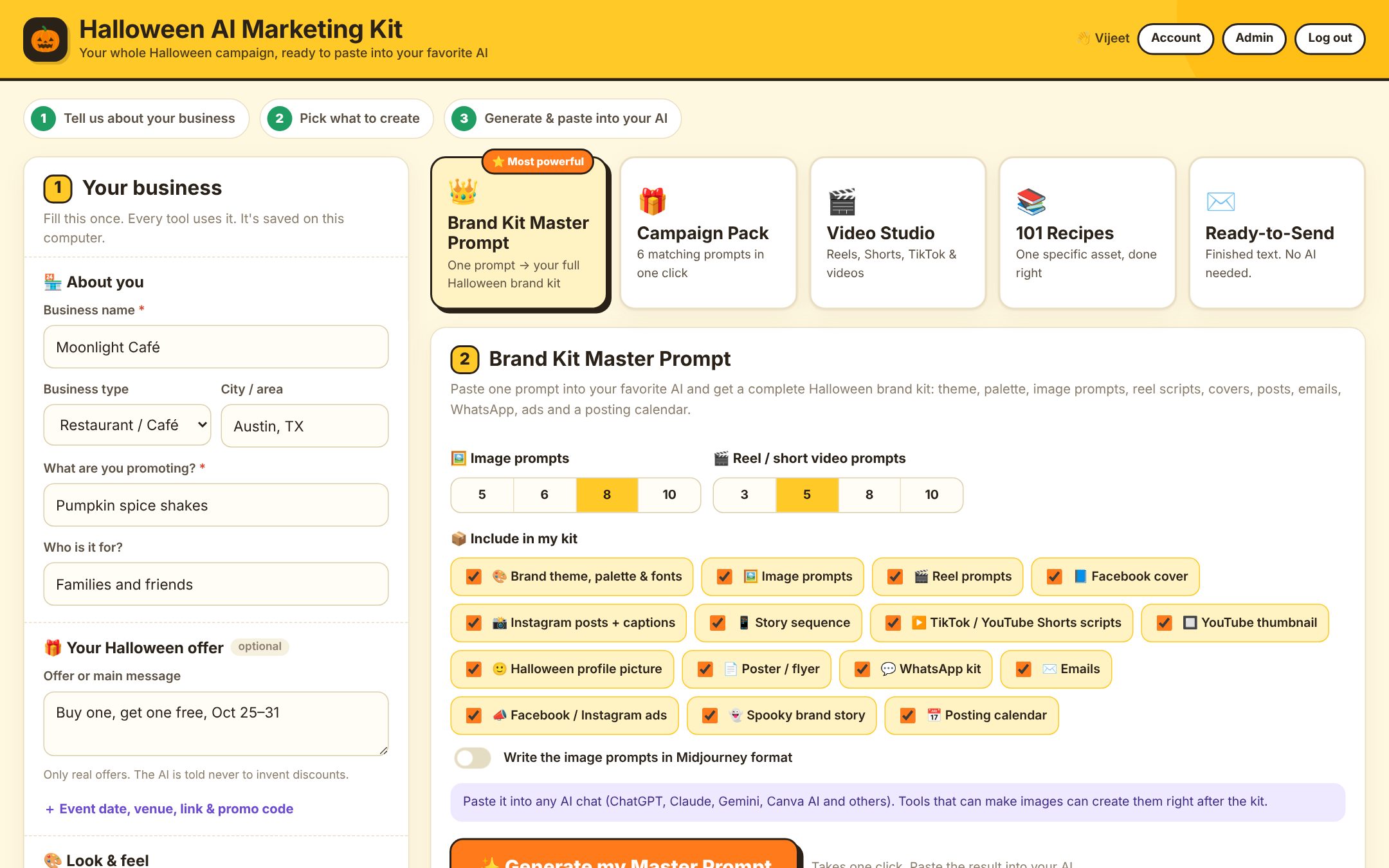This screenshot has height=868, width=1389.
Task: Open the Admin page
Action: click(x=1254, y=39)
